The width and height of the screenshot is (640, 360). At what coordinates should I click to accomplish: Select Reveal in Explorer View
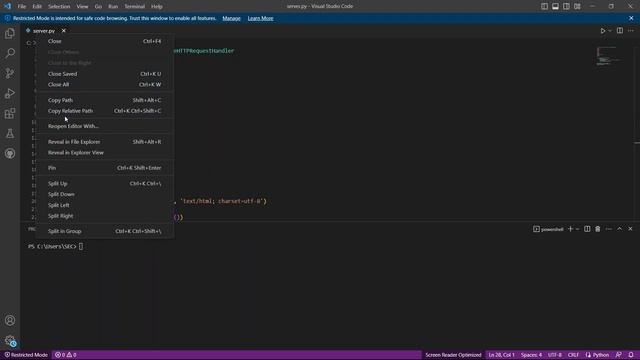click(x=104, y=152)
